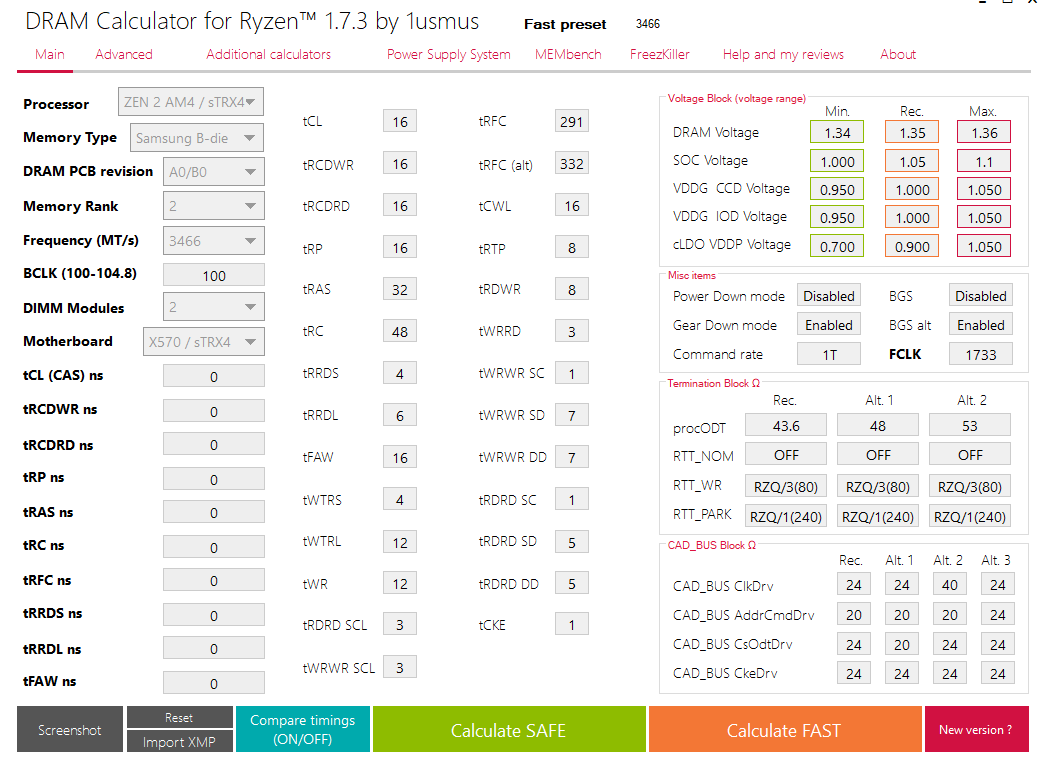Image resolution: width=1040 pixels, height=769 pixels.
Task: Click DRAM Voltage Min. value 1.34
Action: click(837, 132)
